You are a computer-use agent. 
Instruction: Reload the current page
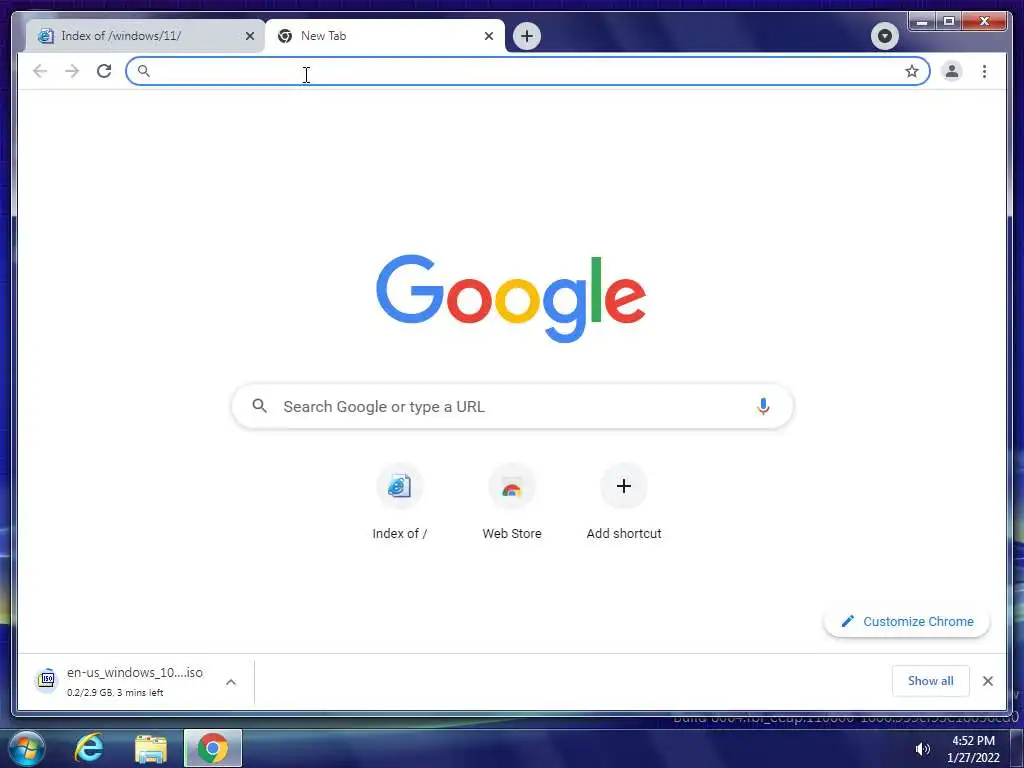coord(104,71)
